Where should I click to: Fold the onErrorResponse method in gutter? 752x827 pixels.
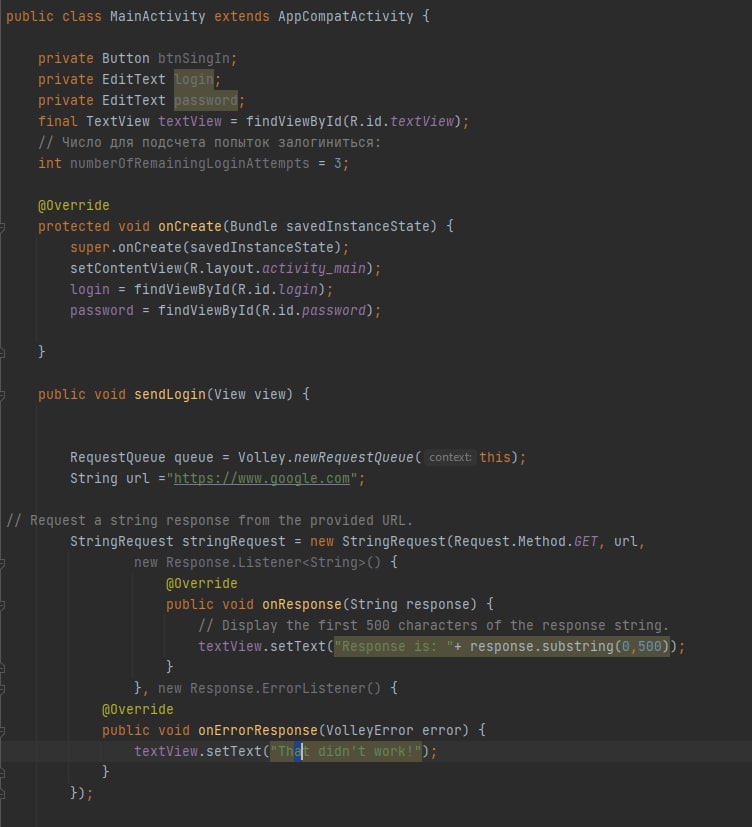point(2,732)
